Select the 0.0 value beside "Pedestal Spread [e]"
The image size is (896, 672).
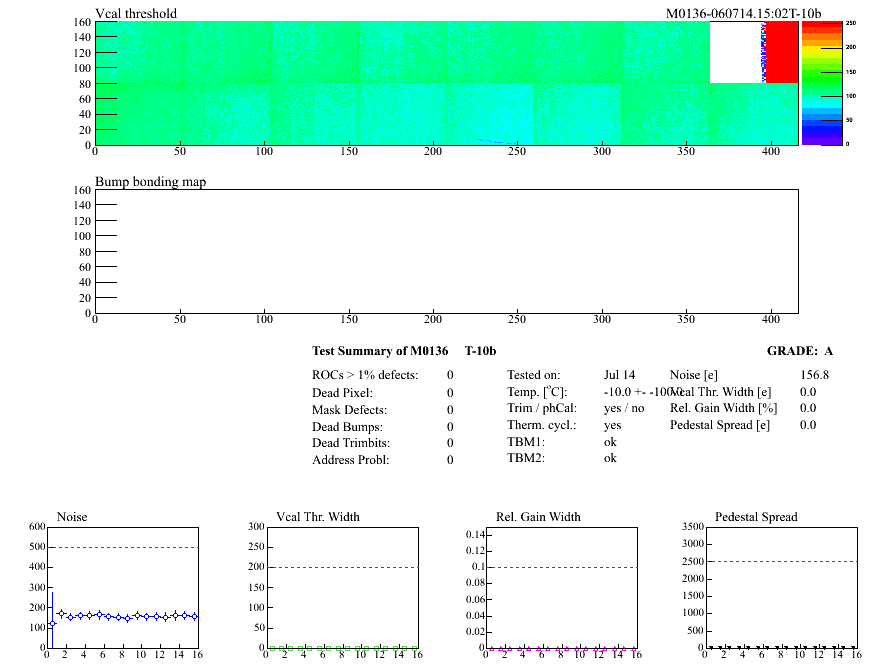(808, 425)
